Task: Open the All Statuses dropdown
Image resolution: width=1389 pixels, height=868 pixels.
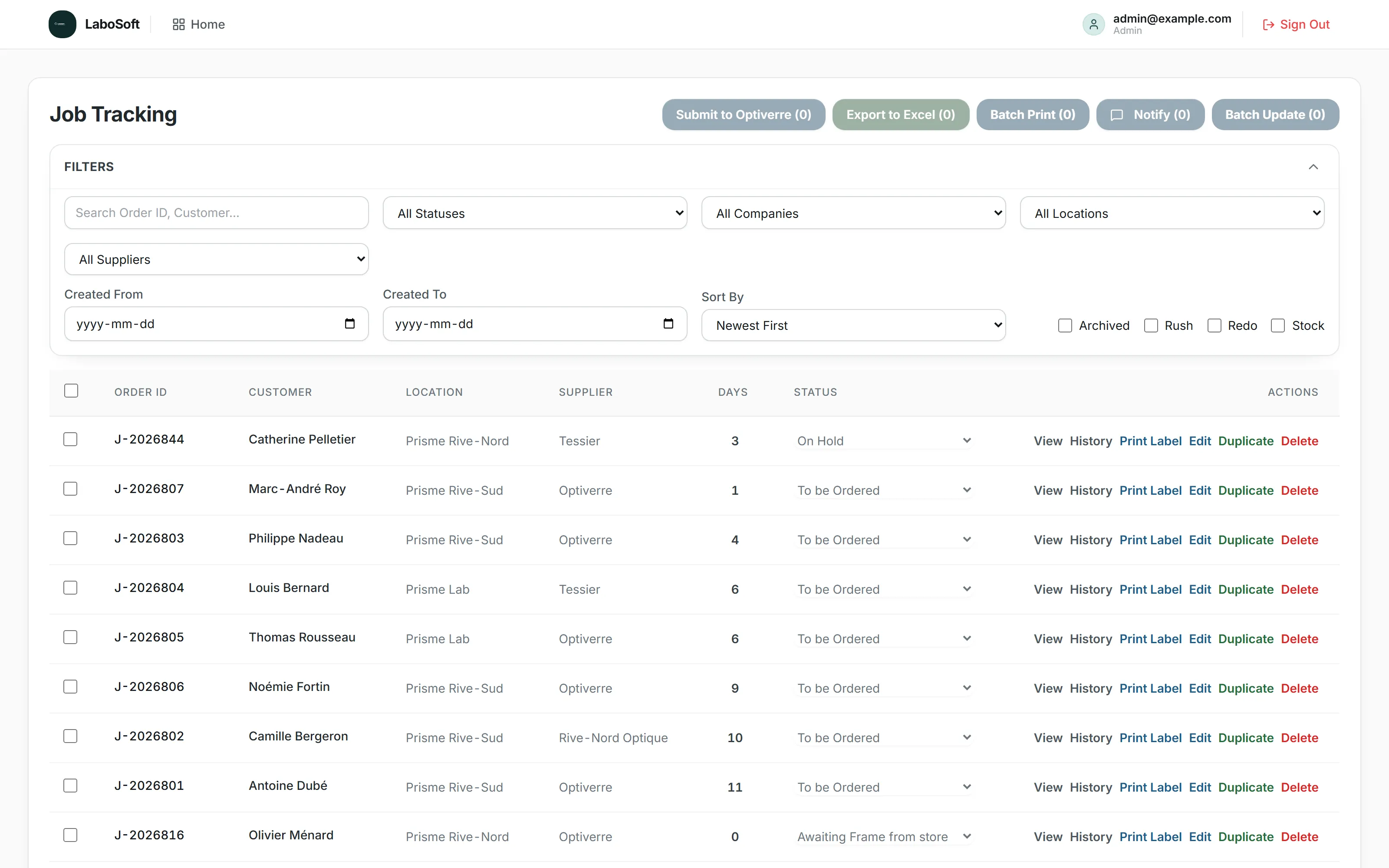Action: pos(535,213)
